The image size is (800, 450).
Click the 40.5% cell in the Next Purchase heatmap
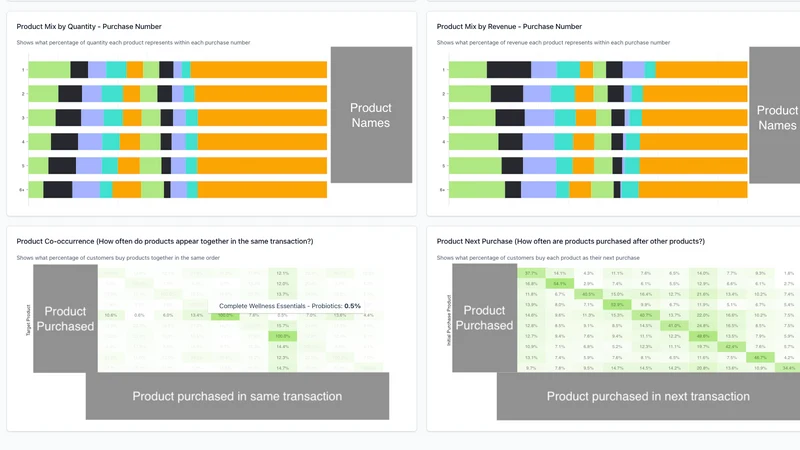coord(588,294)
